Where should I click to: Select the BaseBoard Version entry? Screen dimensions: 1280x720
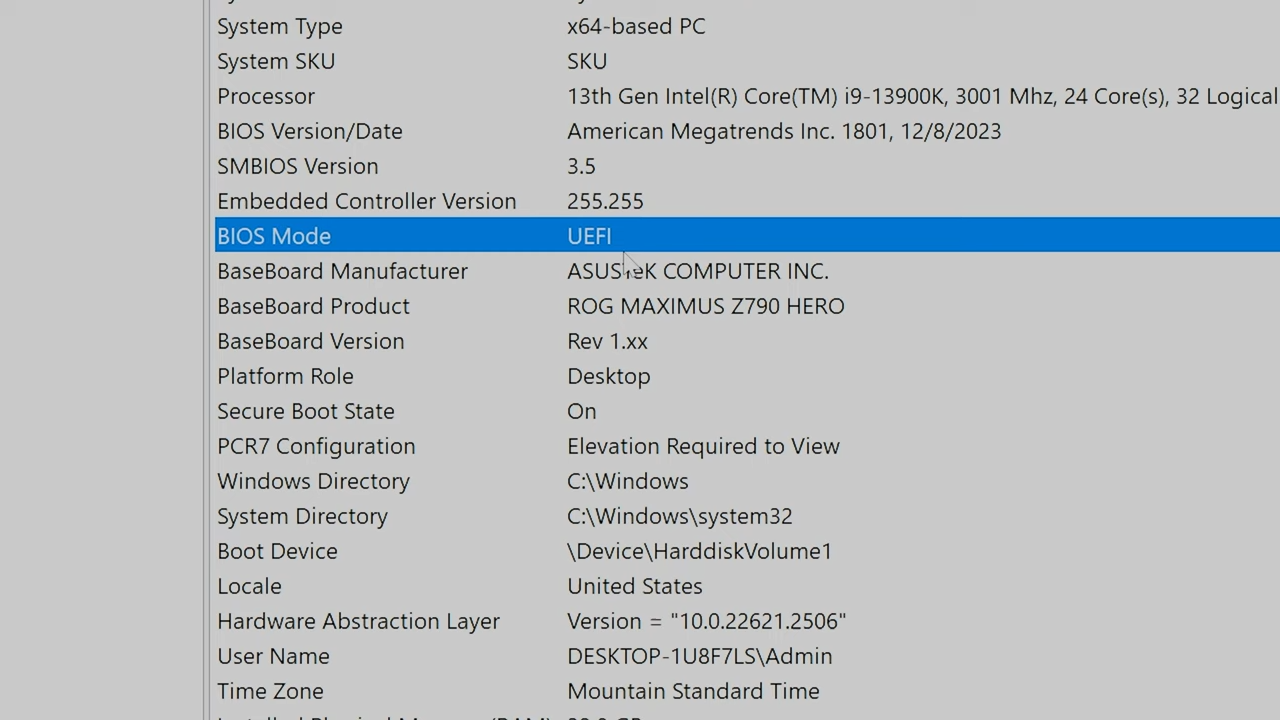[x=400, y=341]
